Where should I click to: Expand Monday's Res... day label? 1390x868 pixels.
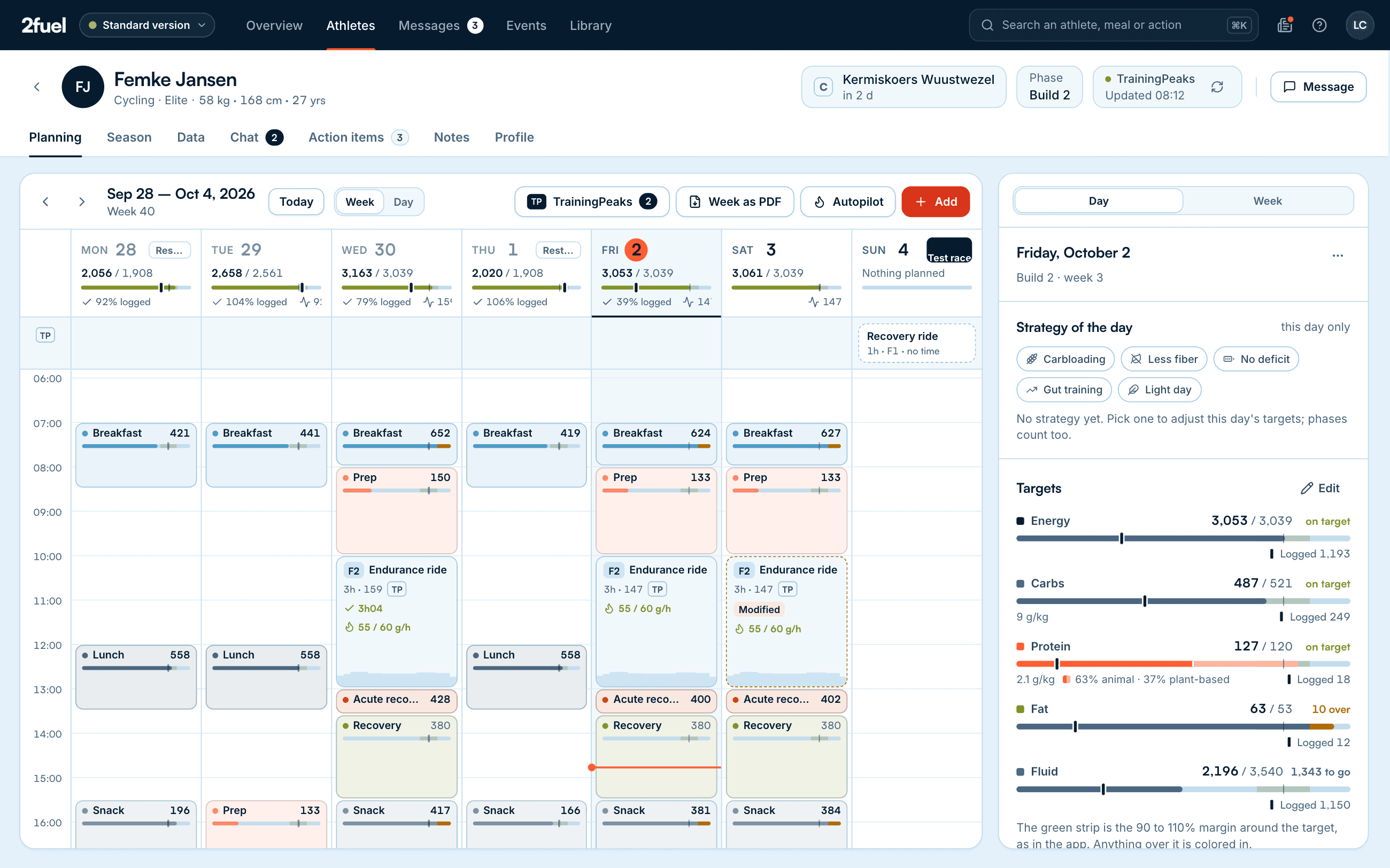(x=169, y=250)
